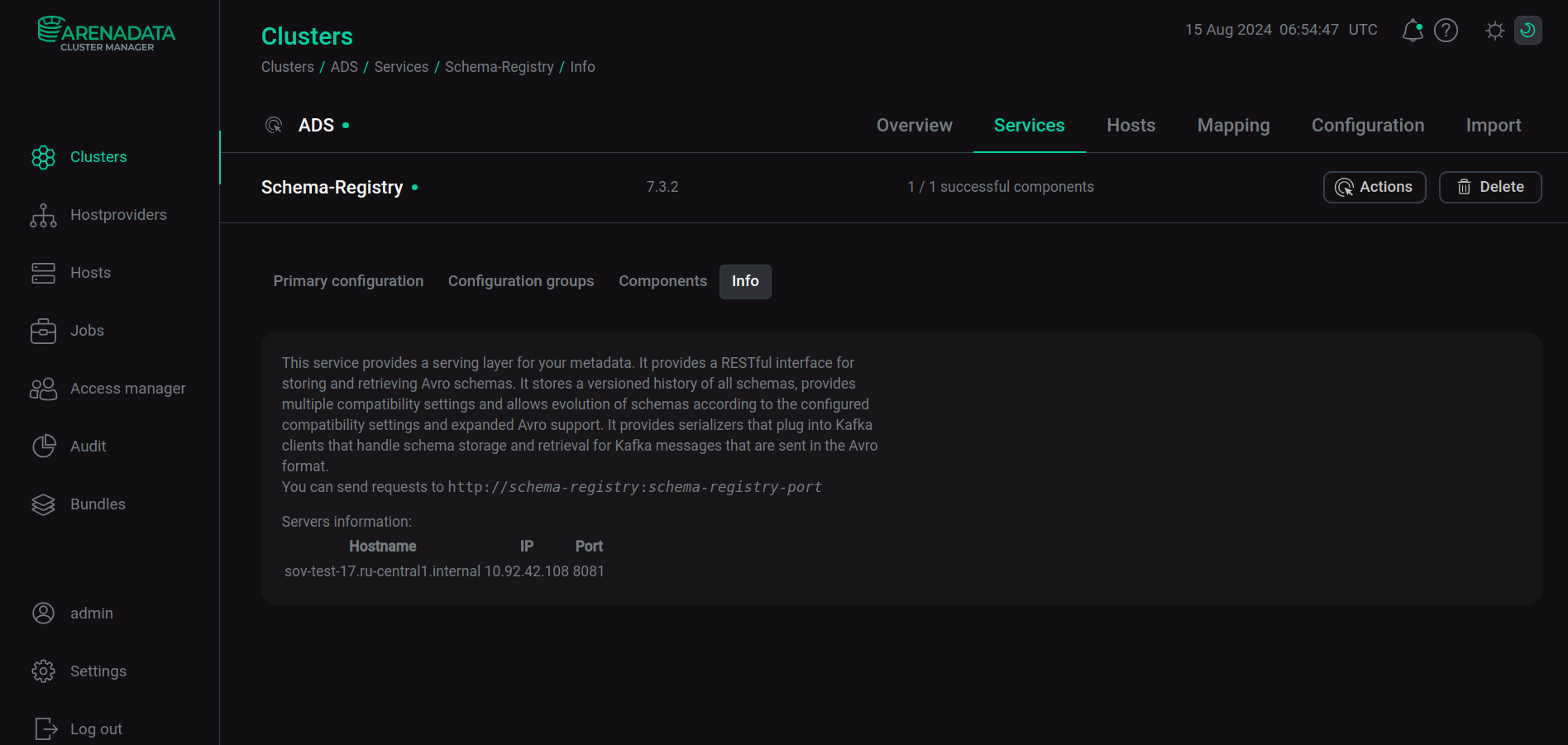Open the Hostproviders sidebar icon
1568x745 pixels.
pos(43,215)
